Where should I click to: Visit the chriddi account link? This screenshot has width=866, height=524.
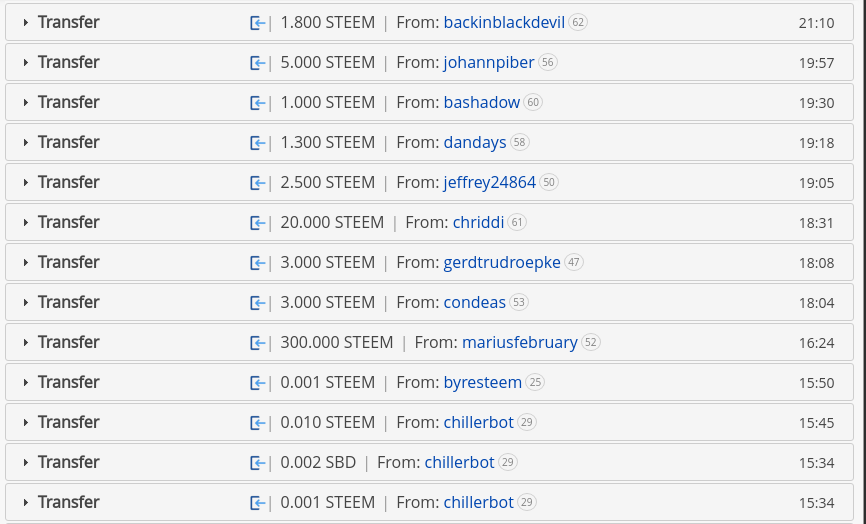478,222
